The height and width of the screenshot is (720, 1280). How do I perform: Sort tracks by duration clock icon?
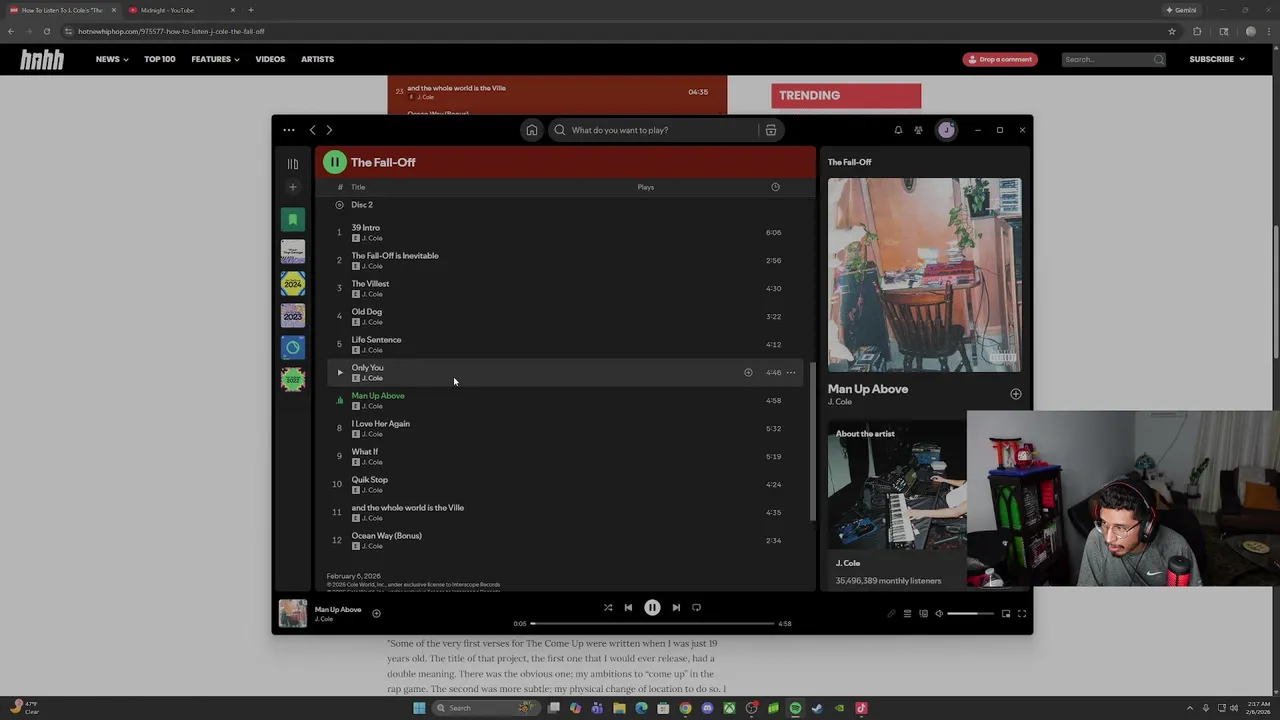[775, 187]
